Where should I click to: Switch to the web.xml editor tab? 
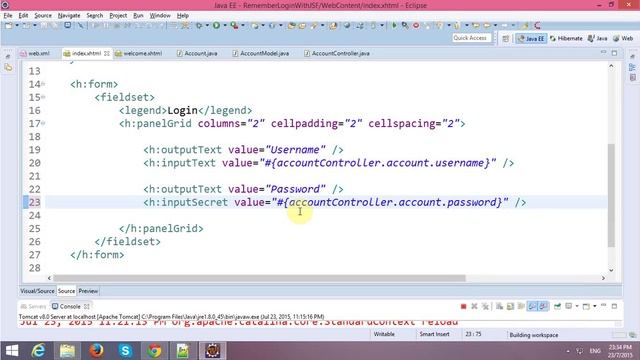36,53
